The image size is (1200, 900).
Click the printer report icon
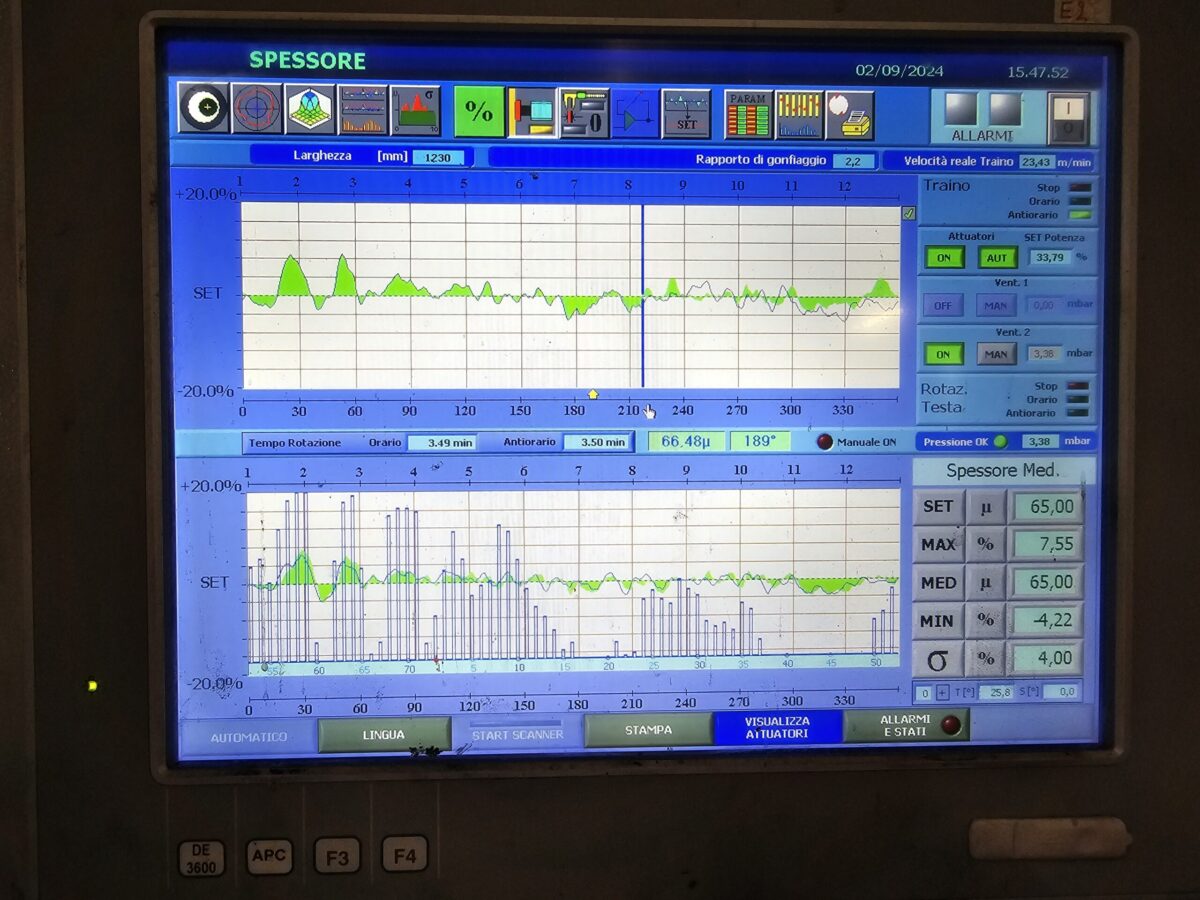(850, 115)
